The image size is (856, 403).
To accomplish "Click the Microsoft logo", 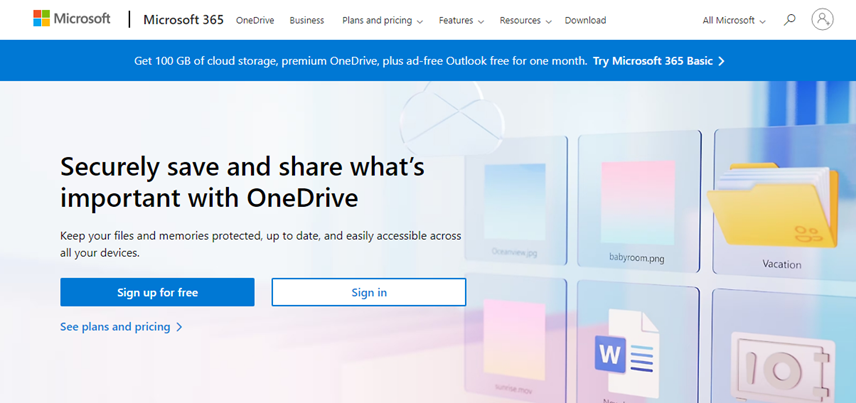I will tap(72, 19).
